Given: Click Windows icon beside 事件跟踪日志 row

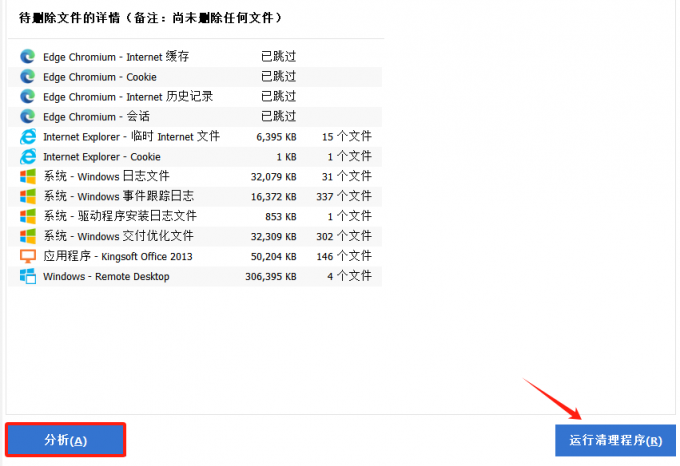Looking at the screenshot, I should click(x=28, y=196).
